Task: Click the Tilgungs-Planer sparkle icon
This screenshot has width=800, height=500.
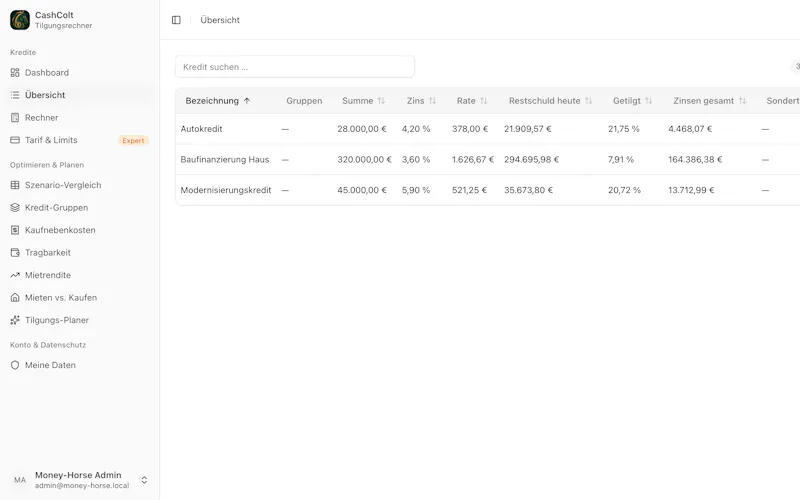Action: 15,320
